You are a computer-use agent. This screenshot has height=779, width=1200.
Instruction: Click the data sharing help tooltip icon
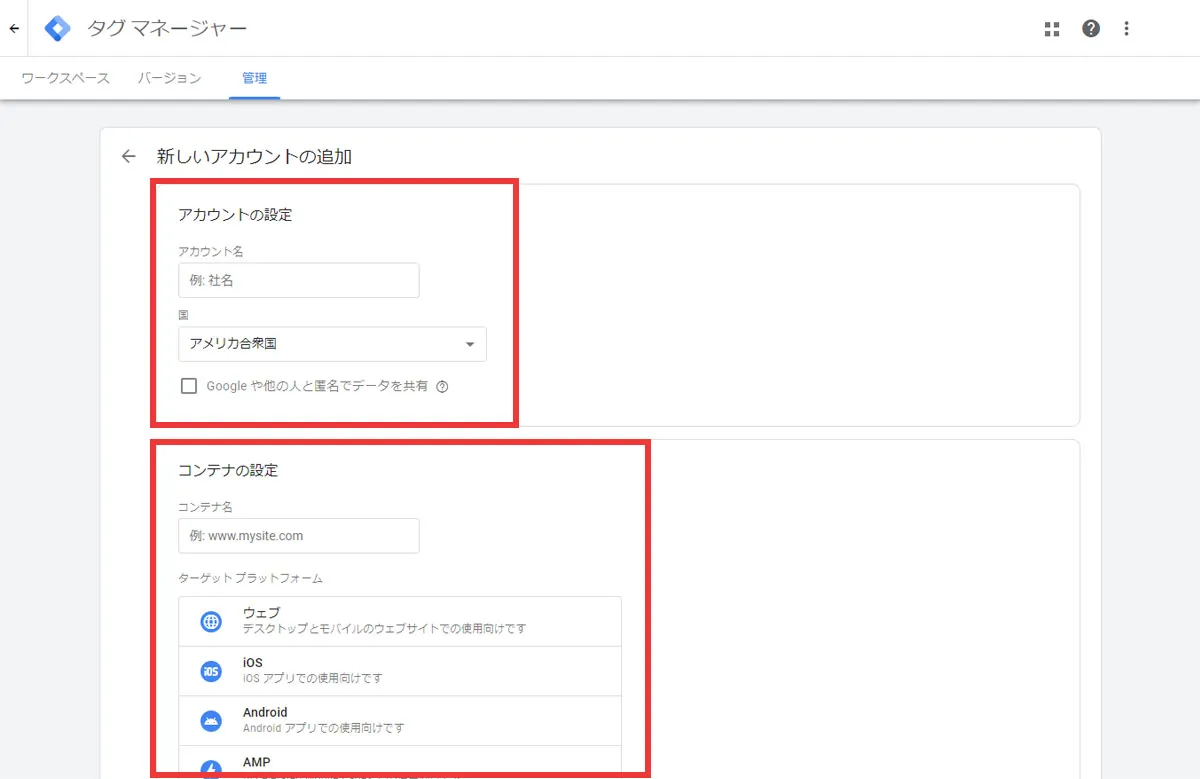click(442, 385)
